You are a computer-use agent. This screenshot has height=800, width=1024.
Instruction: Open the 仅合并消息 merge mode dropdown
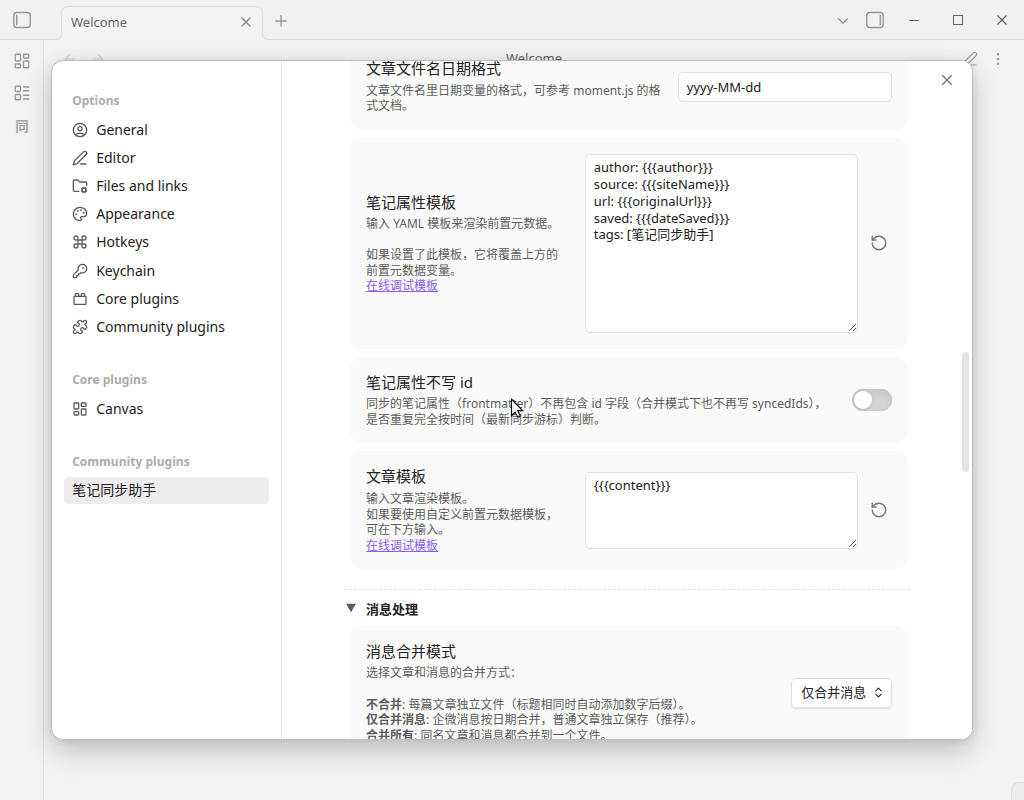click(841, 693)
